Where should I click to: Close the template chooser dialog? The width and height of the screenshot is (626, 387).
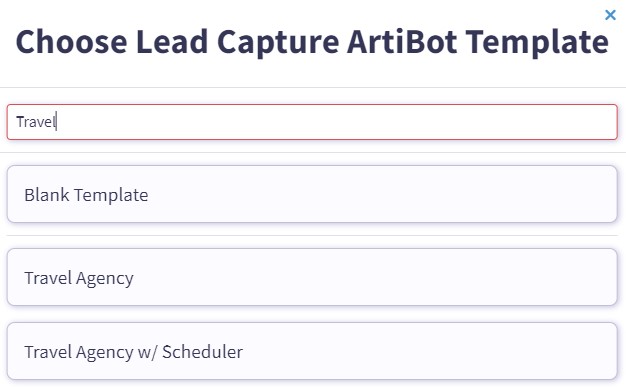point(610,15)
